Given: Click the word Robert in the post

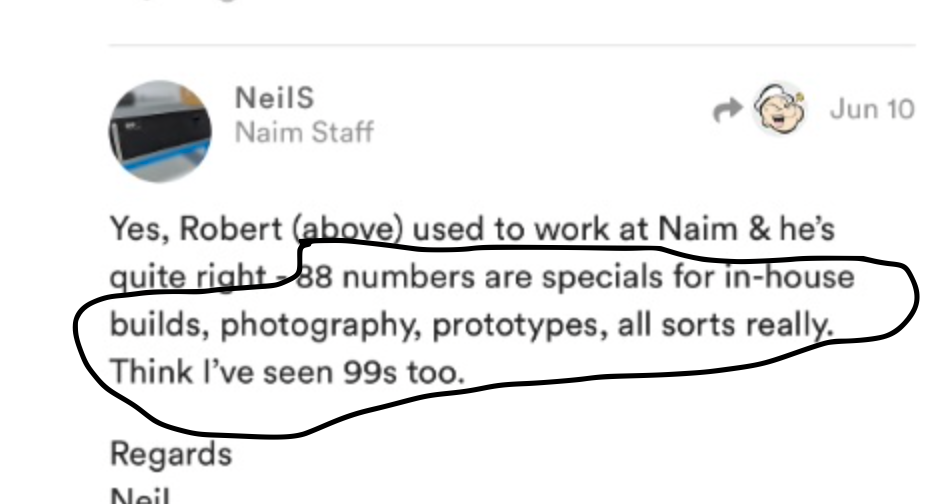Looking at the screenshot, I should (x=231, y=229).
